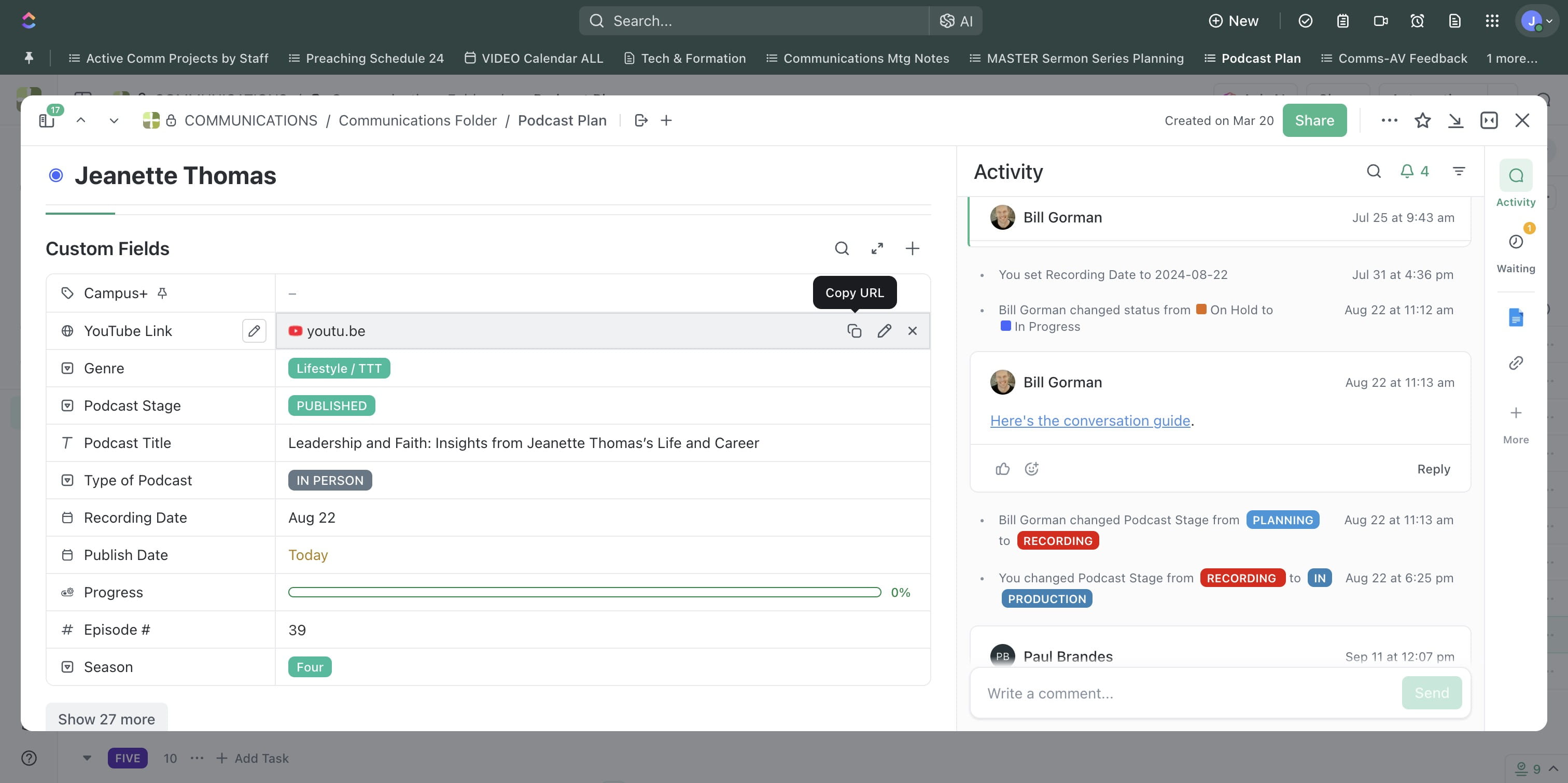Click the top Search field
The width and height of the screenshot is (1568, 783).
pyautogui.click(x=753, y=21)
